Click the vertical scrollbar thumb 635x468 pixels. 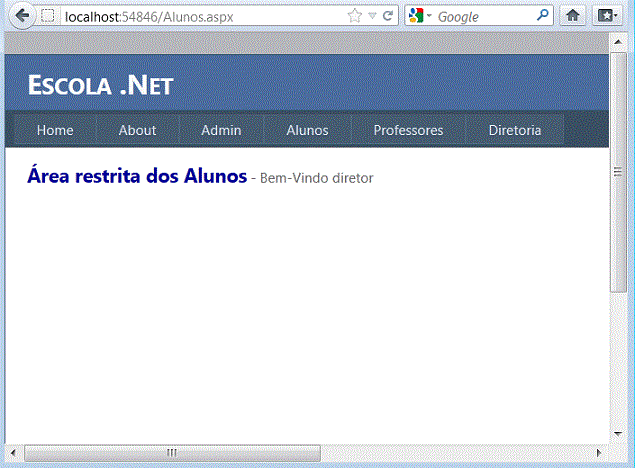click(x=618, y=172)
